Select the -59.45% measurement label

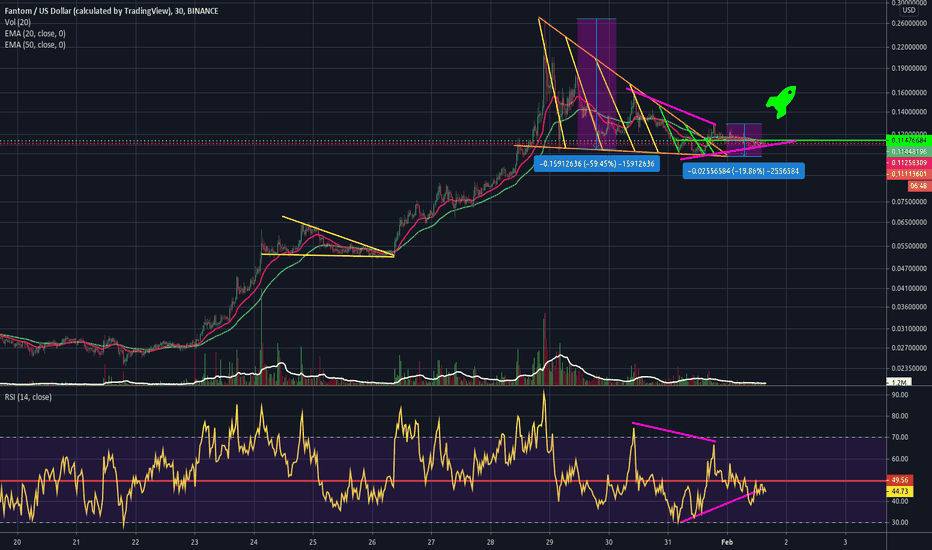597,164
